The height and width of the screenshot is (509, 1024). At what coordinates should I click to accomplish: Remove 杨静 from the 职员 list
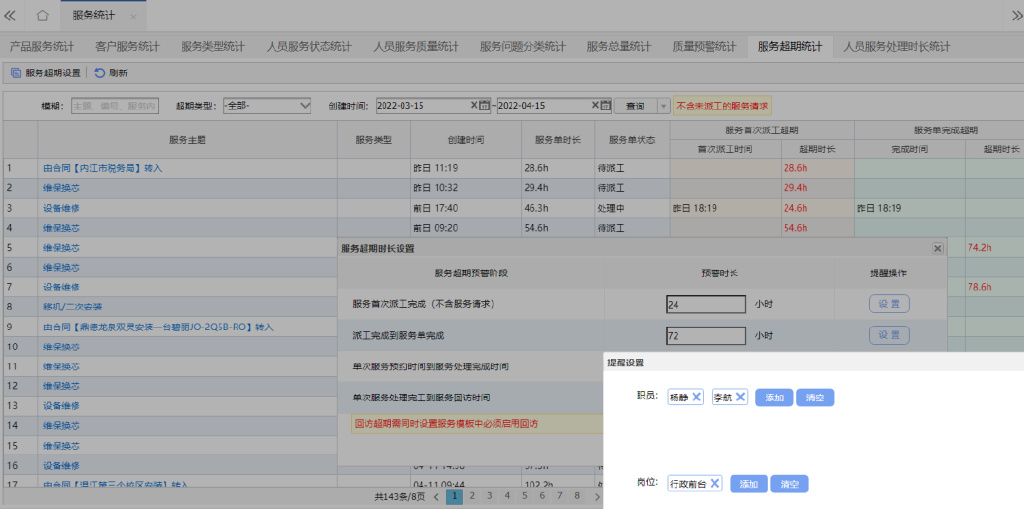[696, 397]
